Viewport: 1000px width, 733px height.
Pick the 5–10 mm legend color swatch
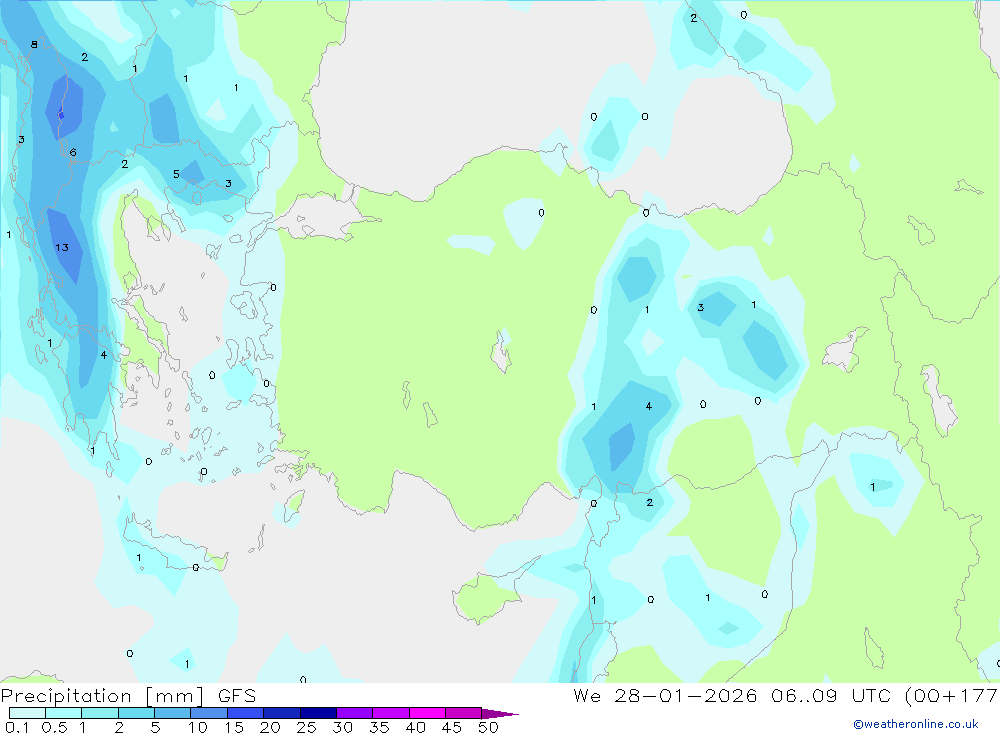click(172, 713)
